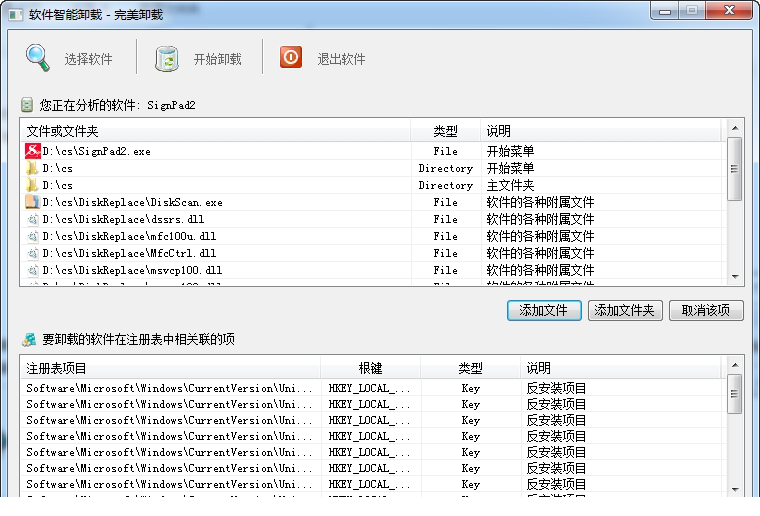Click the 取消该项 button

[x=706, y=311]
